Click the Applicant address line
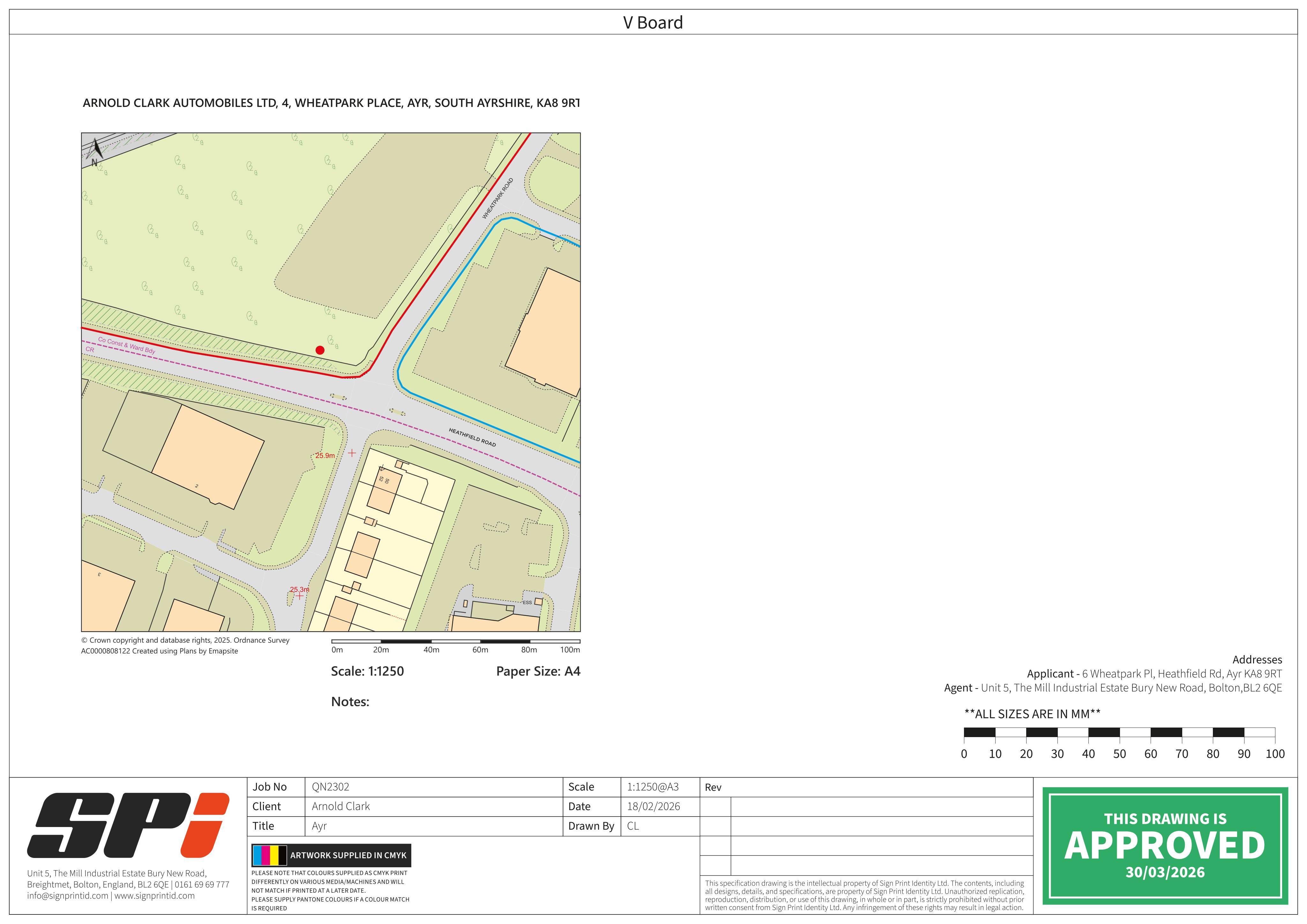This screenshot has height=924, width=1307. [1154, 674]
